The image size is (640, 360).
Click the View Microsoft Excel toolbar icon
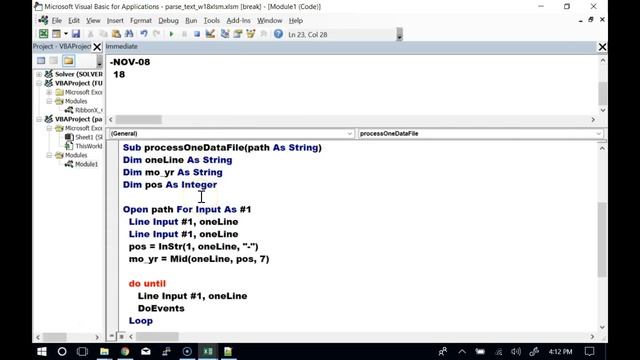coord(43,34)
